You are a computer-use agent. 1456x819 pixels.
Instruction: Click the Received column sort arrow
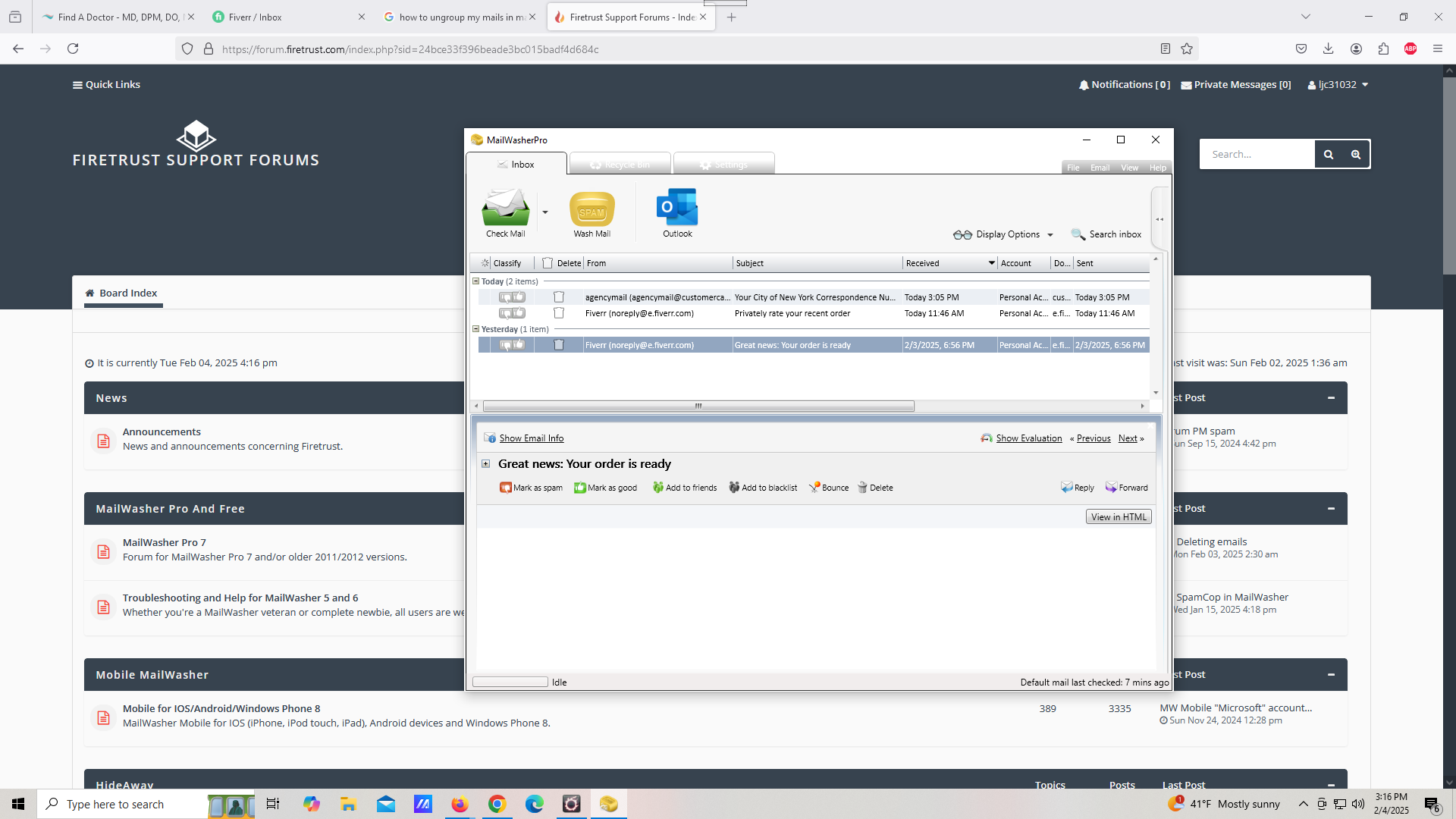point(991,263)
